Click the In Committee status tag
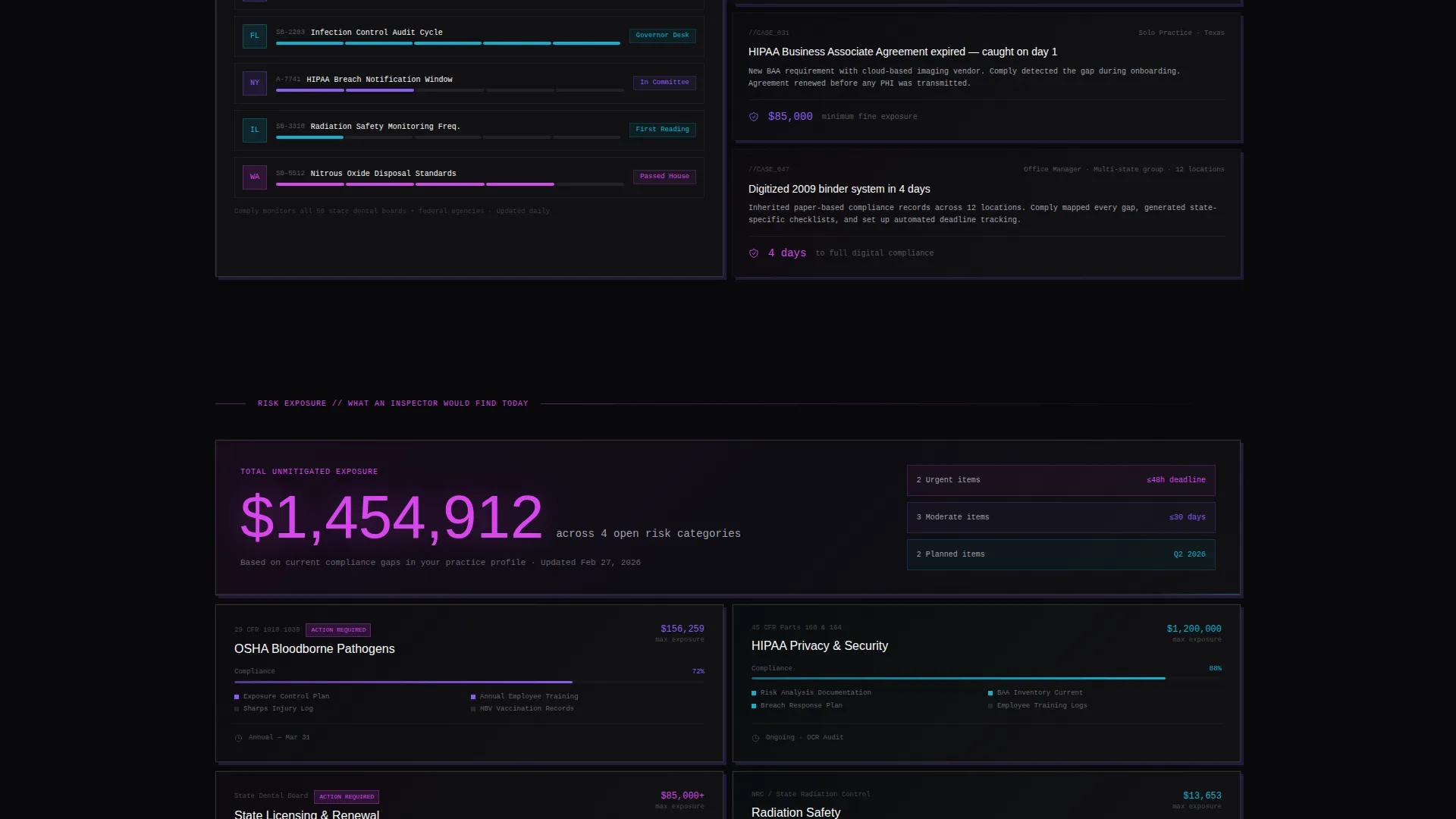 [x=664, y=83]
